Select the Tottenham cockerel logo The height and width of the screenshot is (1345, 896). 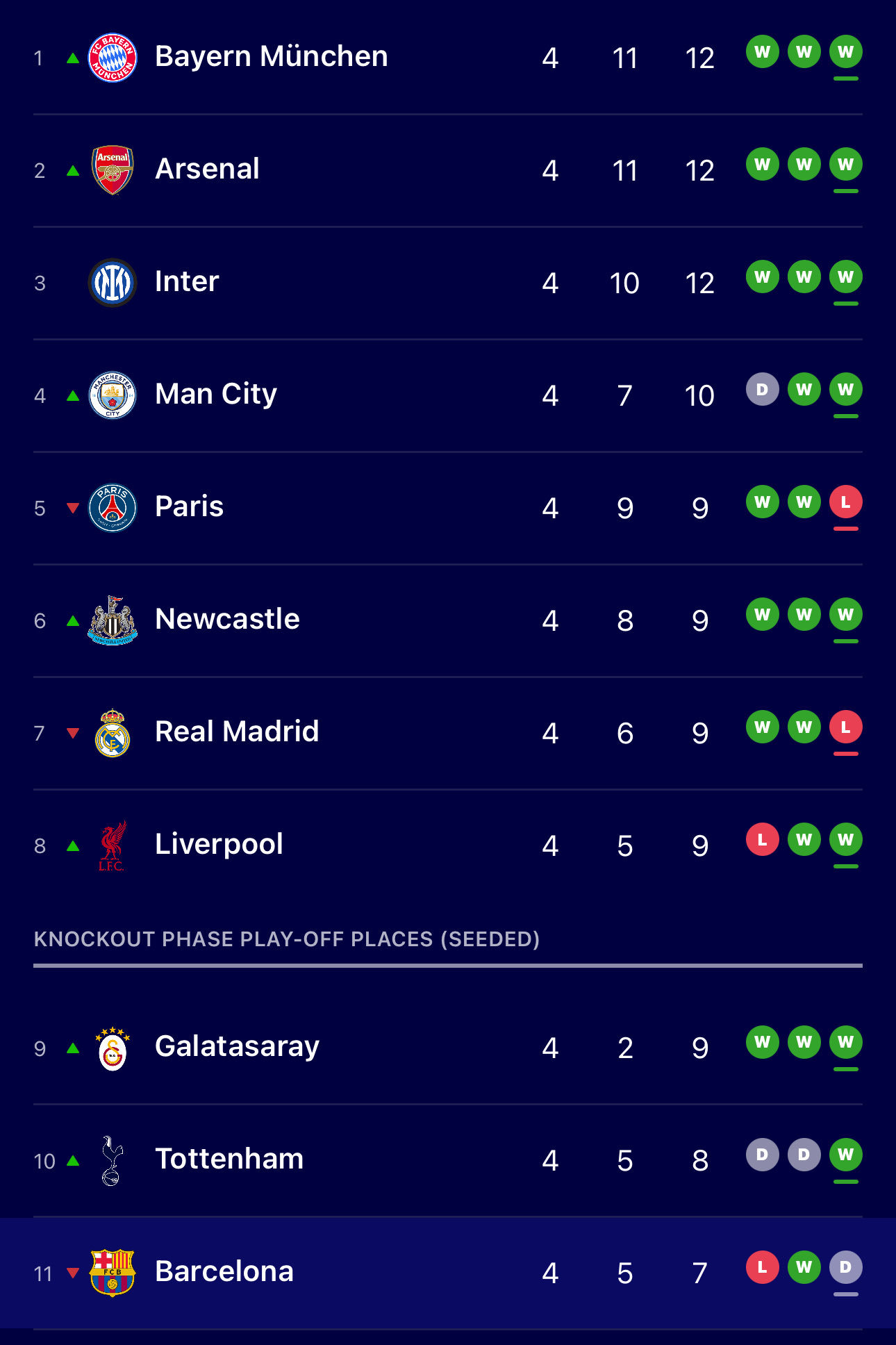(113, 1160)
